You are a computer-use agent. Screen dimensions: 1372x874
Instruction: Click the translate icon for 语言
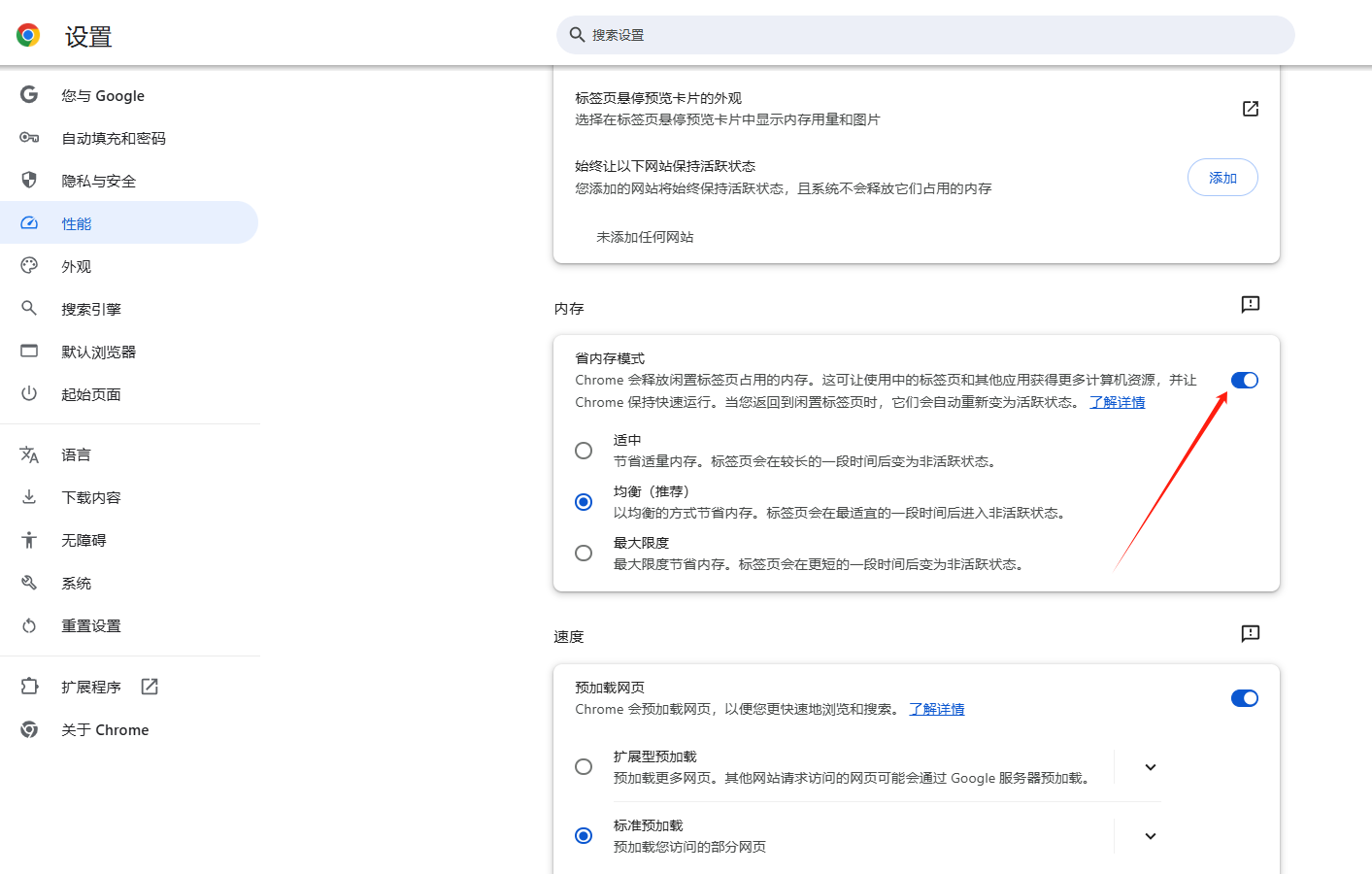(29, 454)
